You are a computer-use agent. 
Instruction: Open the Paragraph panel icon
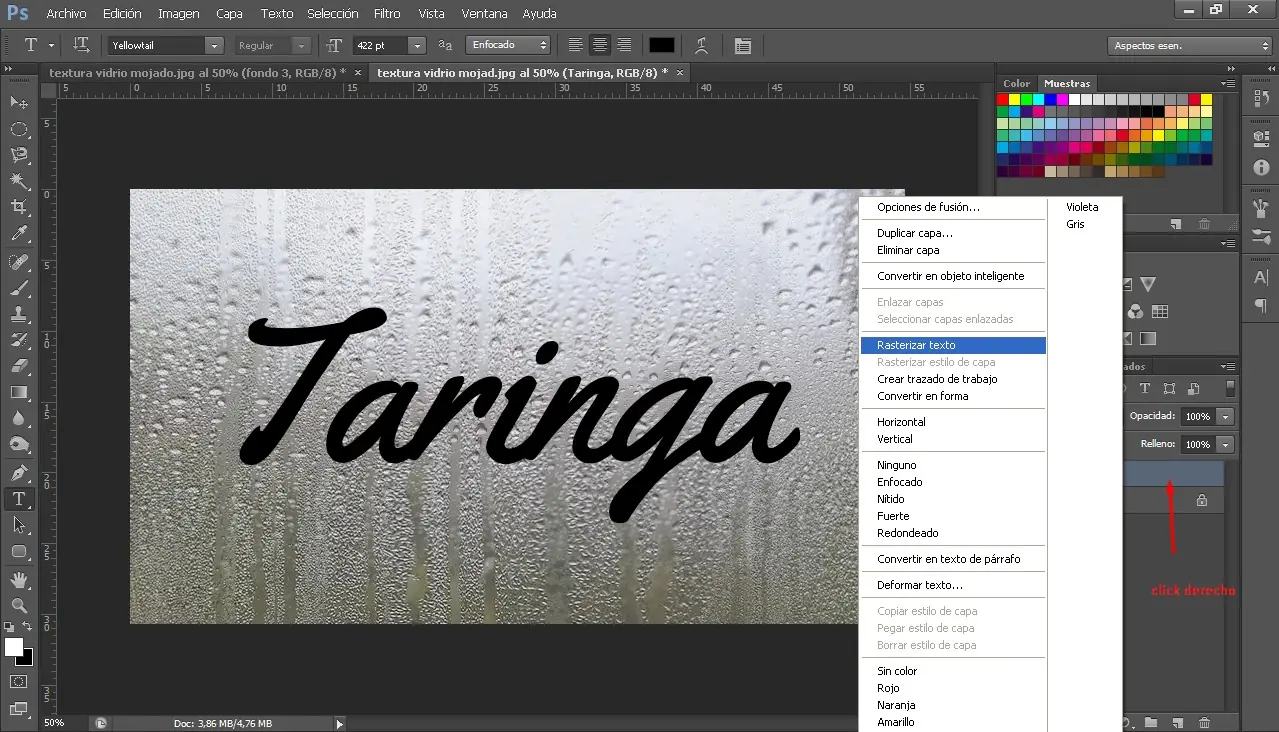pyautogui.click(x=1261, y=305)
